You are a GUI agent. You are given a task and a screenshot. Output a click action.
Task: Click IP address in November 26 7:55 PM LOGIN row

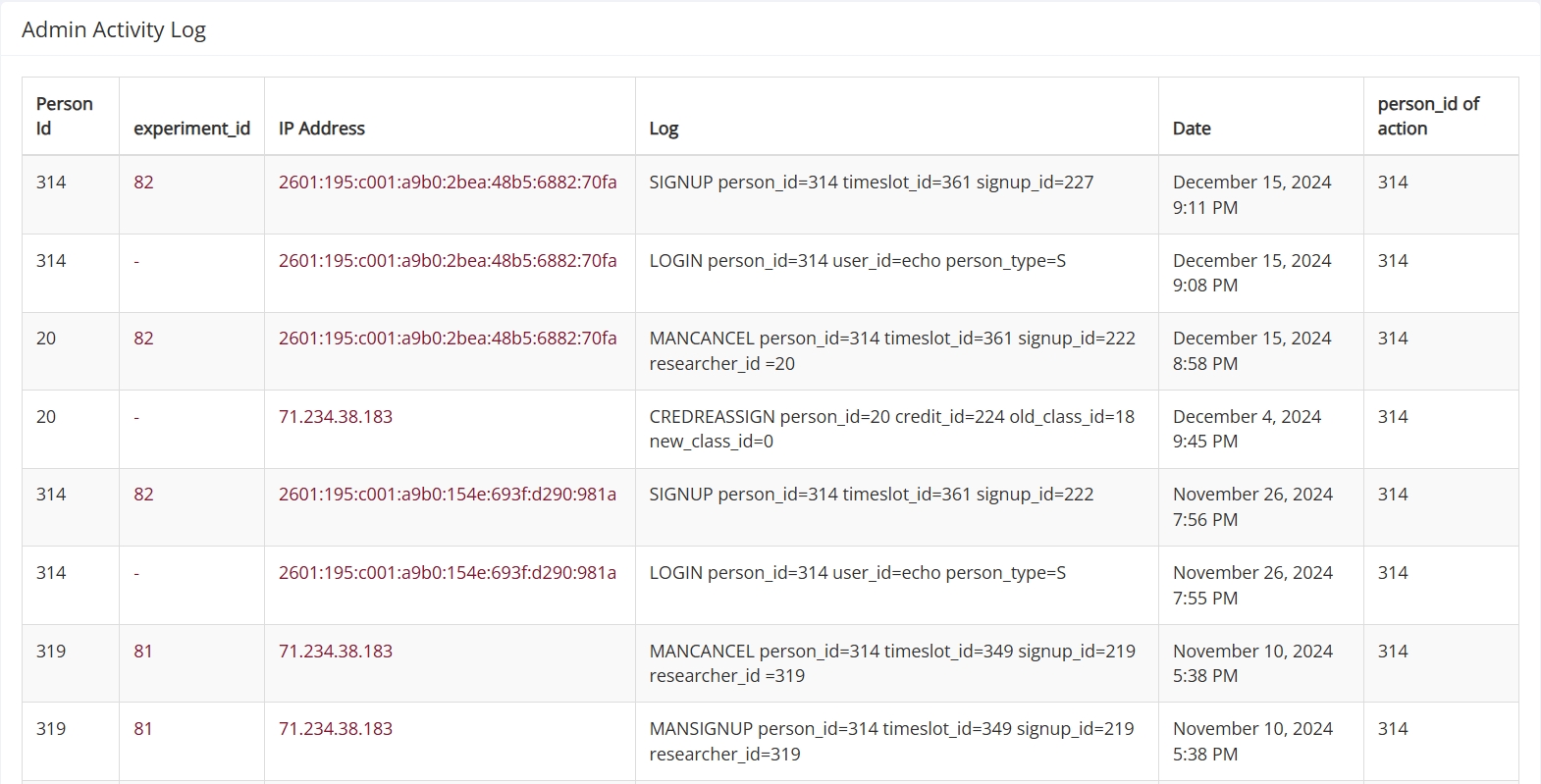(448, 572)
